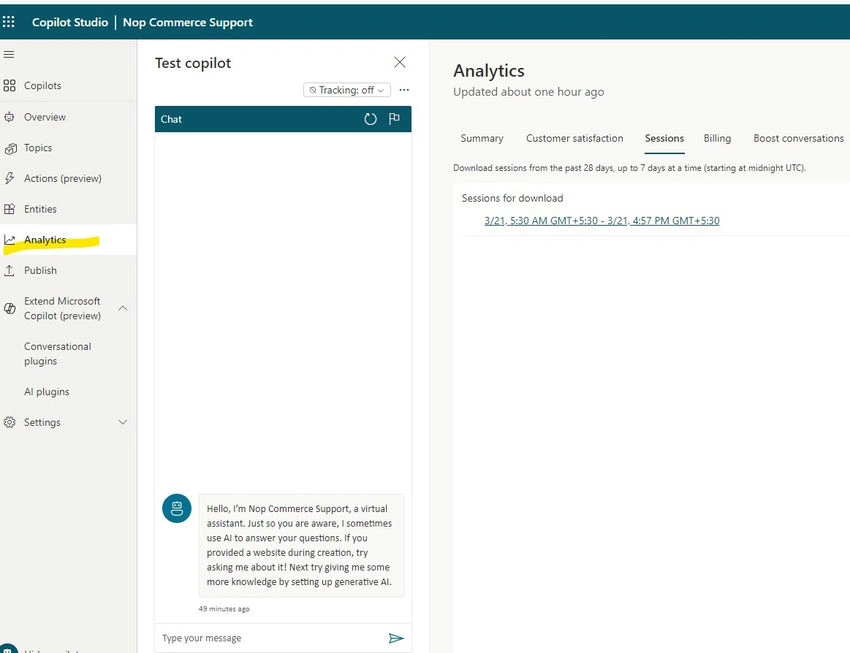
Task: Click the Publish upload arrow icon
Action: pos(9,270)
